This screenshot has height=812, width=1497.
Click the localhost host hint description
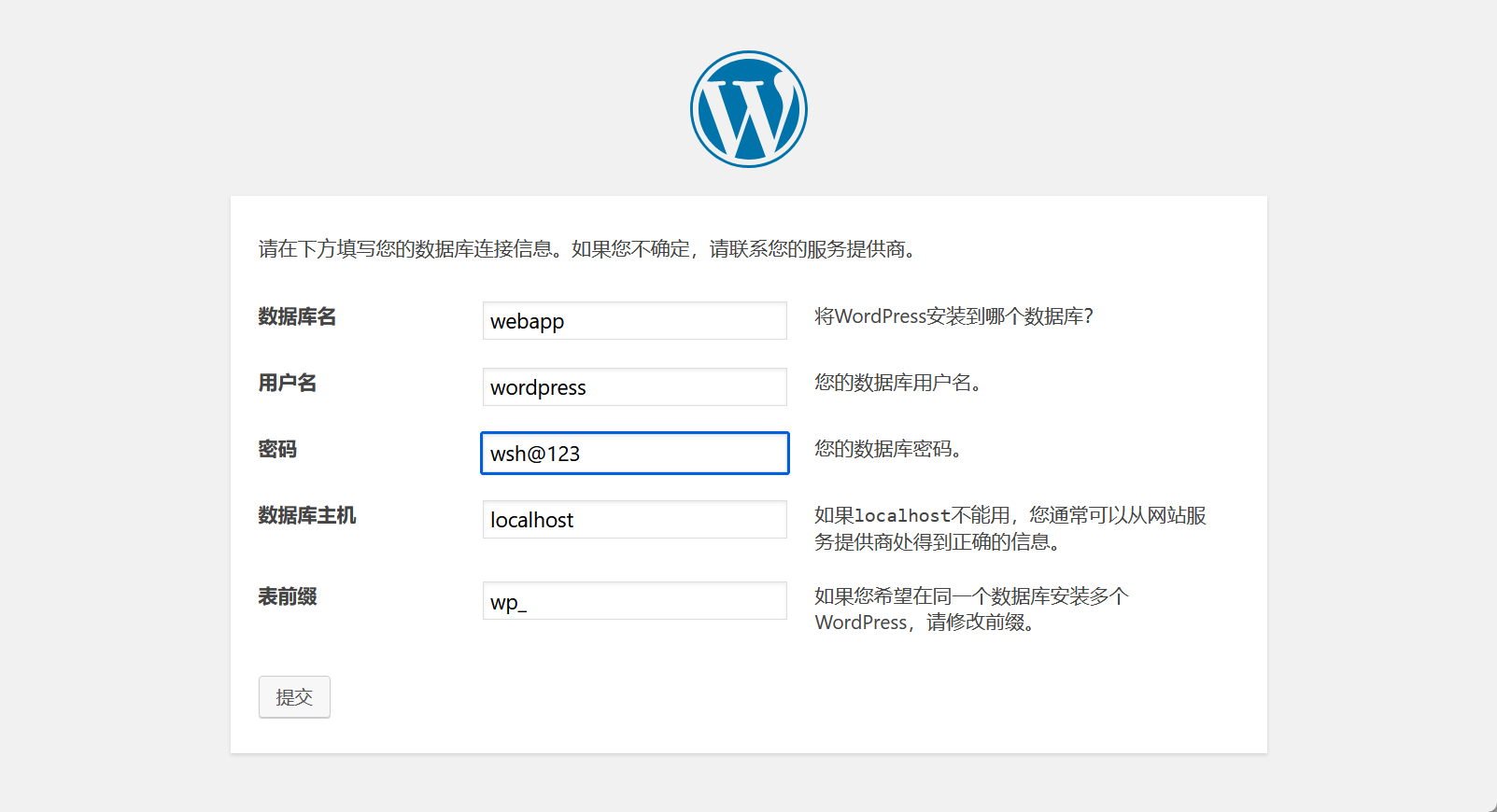pos(1010,528)
